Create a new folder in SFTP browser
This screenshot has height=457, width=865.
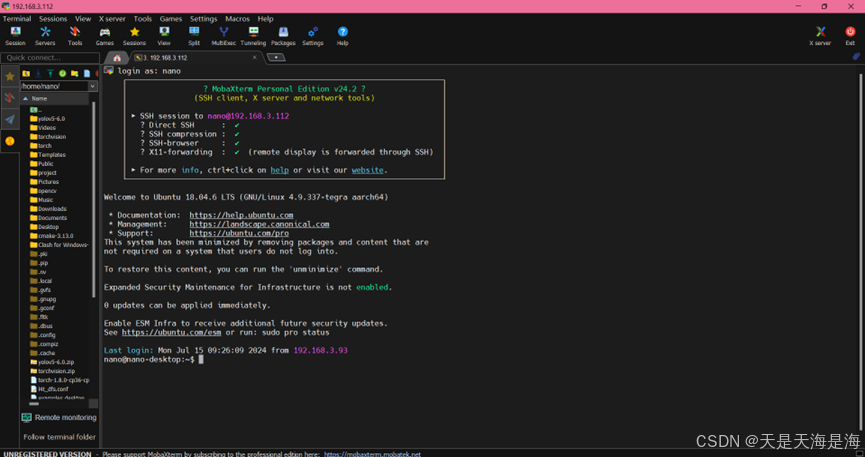[x=74, y=73]
